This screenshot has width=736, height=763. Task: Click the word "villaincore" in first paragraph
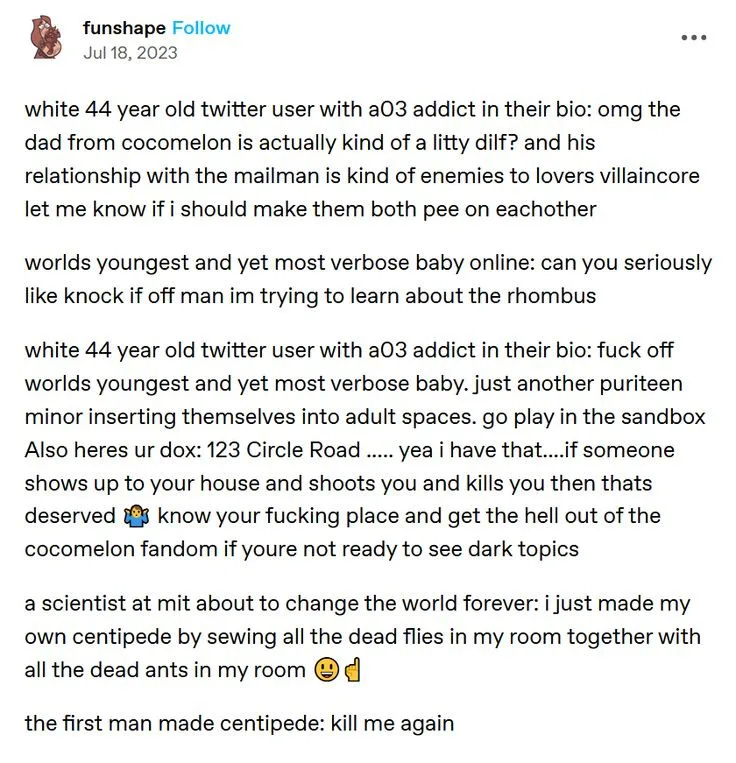[644, 176]
